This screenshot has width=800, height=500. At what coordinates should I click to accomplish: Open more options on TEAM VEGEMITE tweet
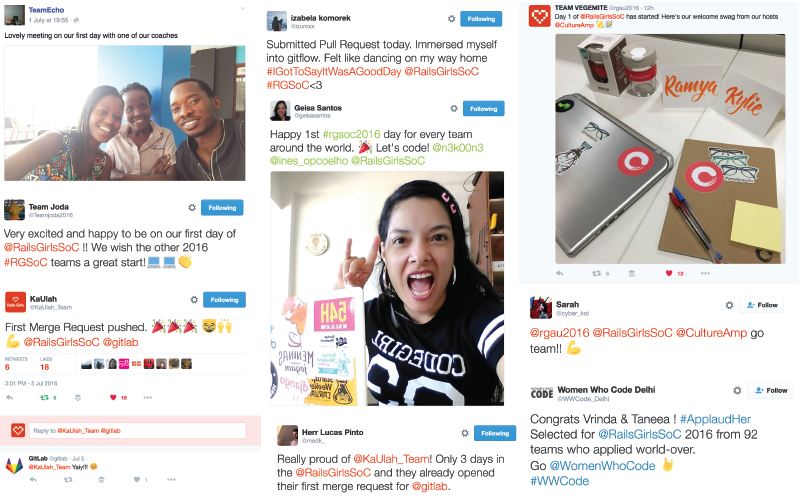pos(705,273)
